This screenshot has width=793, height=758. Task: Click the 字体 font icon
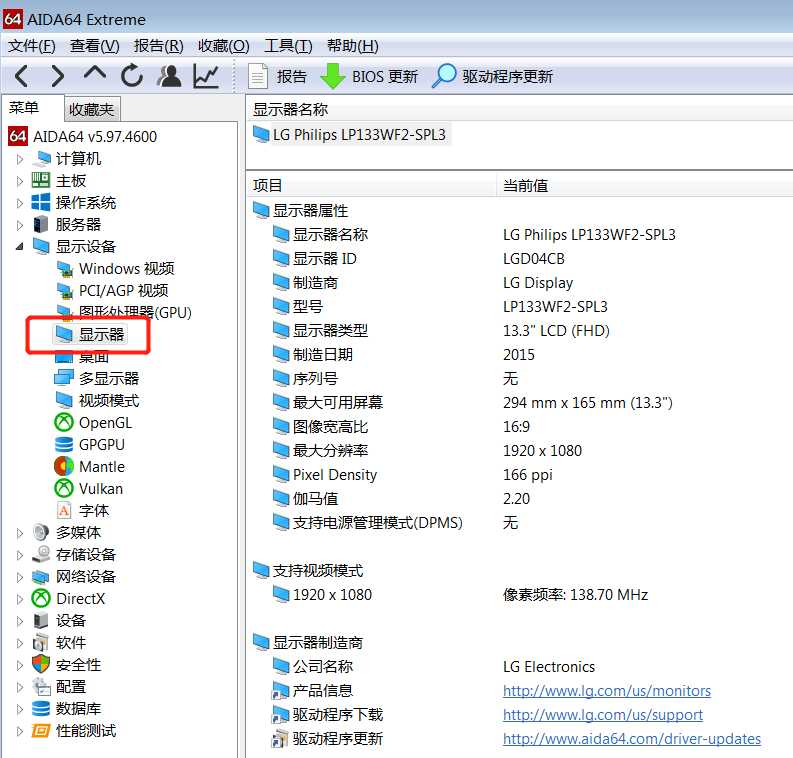(x=64, y=511)
